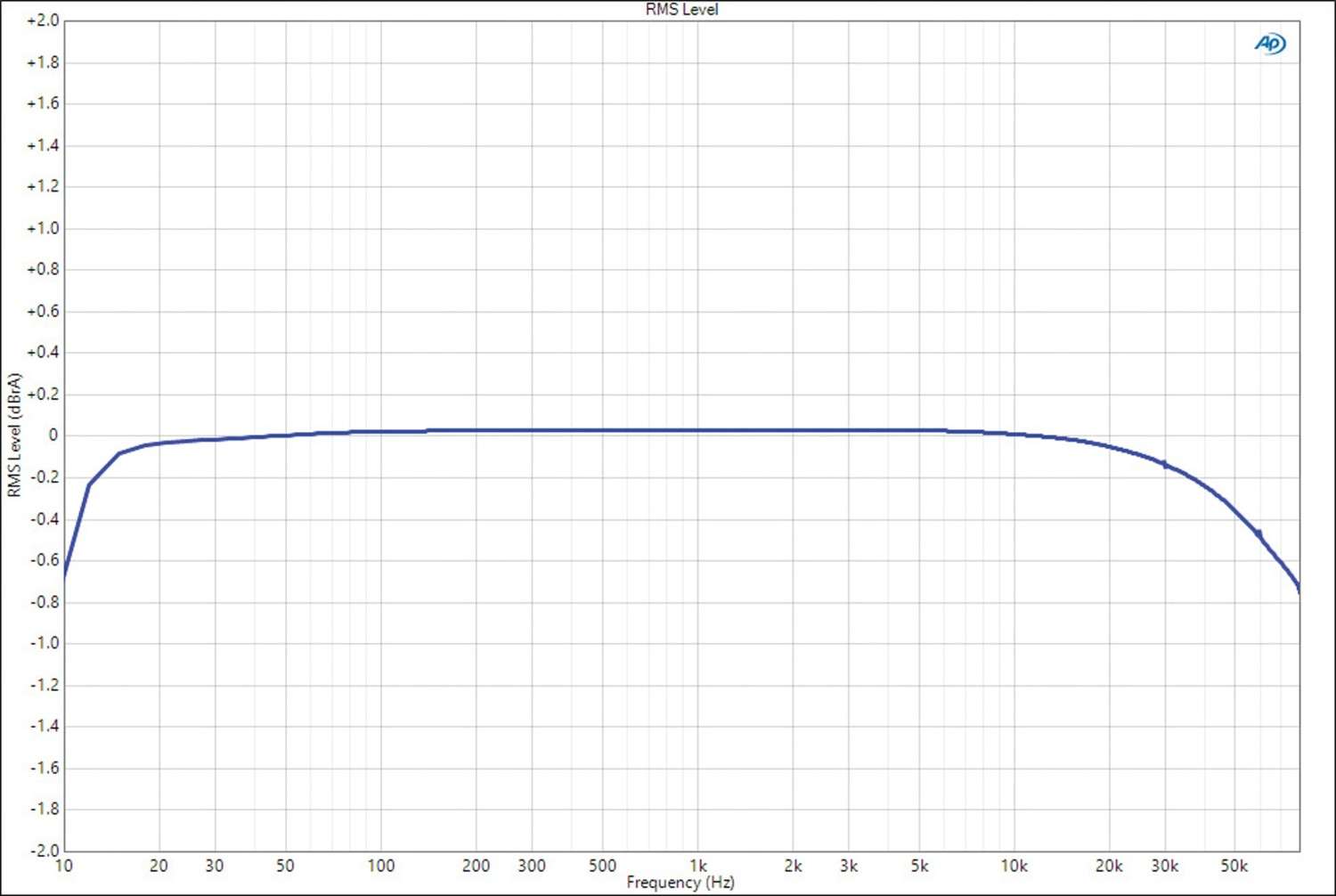Click the 0 y-axis value
This screenshot has height=896, width=1336.
[x=53, y=436]
